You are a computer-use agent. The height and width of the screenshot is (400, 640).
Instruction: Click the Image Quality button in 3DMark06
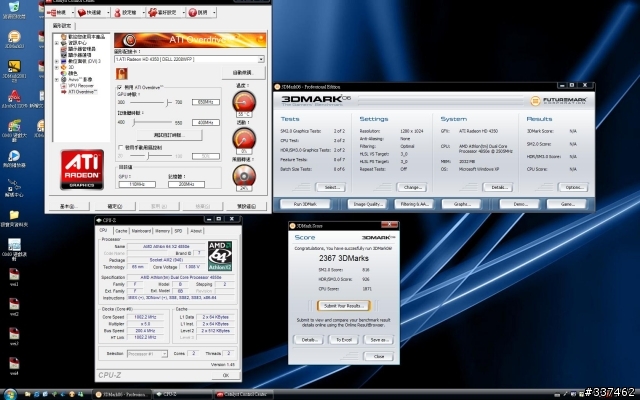(368, 204)
